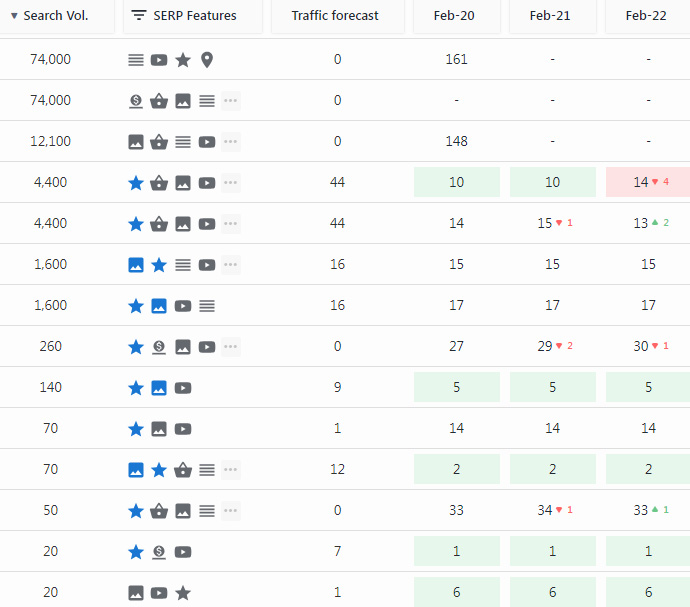Screen dimensions: 690x607
Task: Click the video icon in the 12,100 row
Action: click(x=207, y=142)
